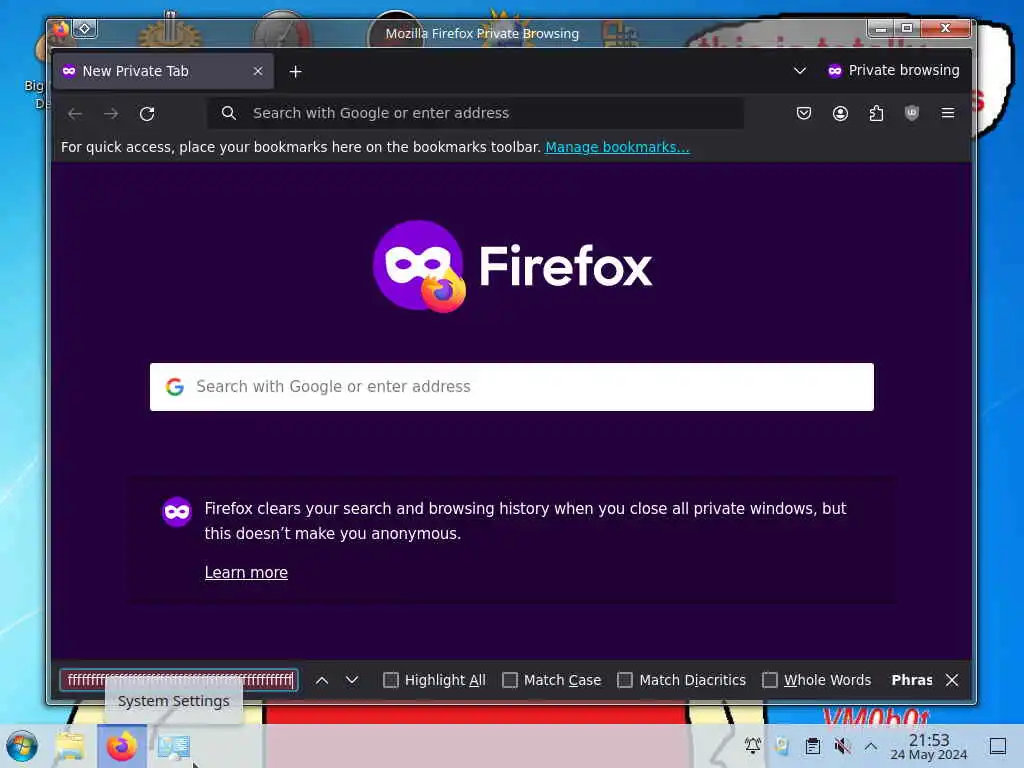Open the Save to Pocket button
Screen dimensions: 1024x768
point(804,113)
